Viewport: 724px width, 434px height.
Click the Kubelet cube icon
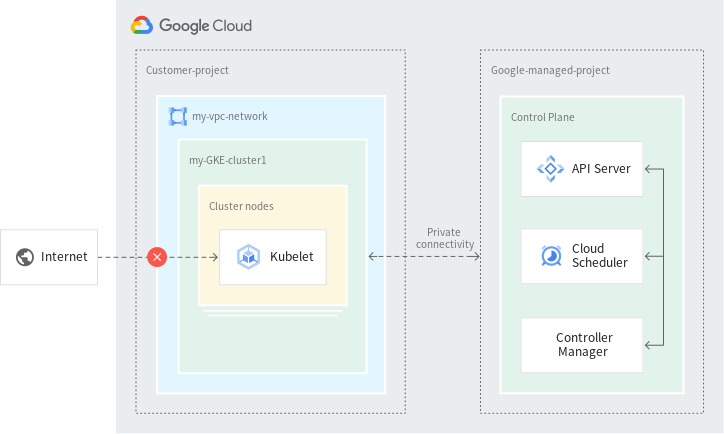[248, 257]
